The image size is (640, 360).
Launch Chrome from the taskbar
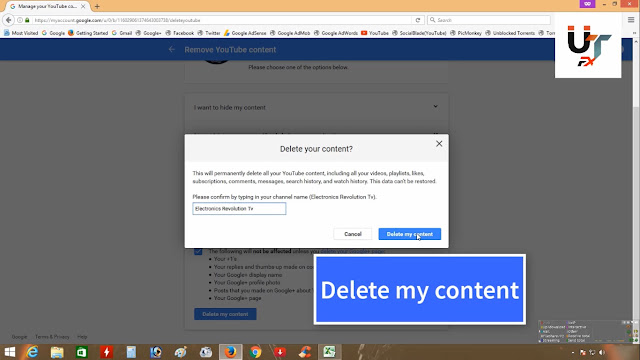(x=256, y=351)
